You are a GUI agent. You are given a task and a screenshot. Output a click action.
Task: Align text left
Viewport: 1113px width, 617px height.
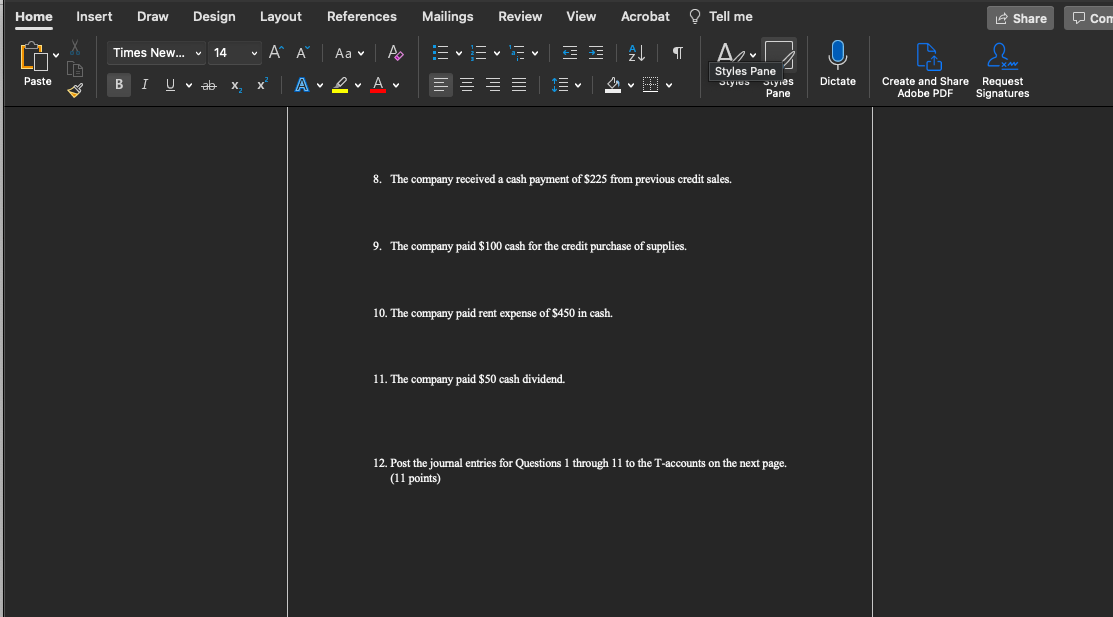[441, 84]
